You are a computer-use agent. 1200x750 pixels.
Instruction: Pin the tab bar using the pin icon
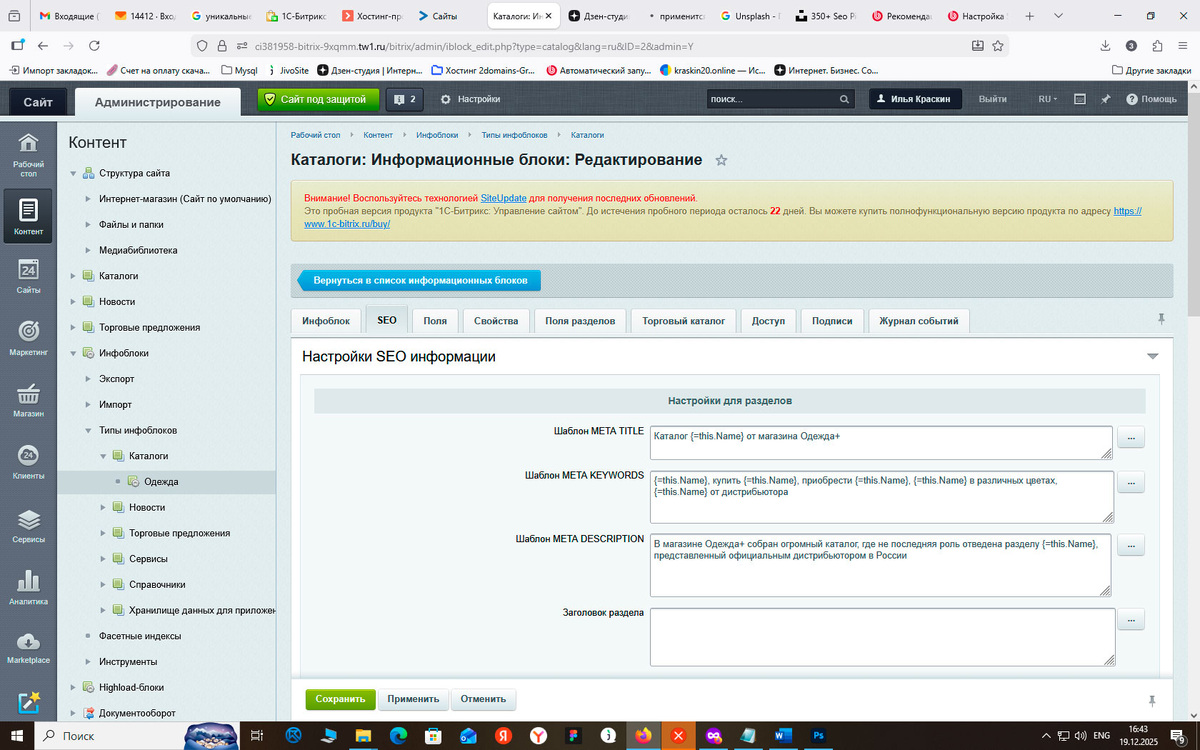[1160, 317]
